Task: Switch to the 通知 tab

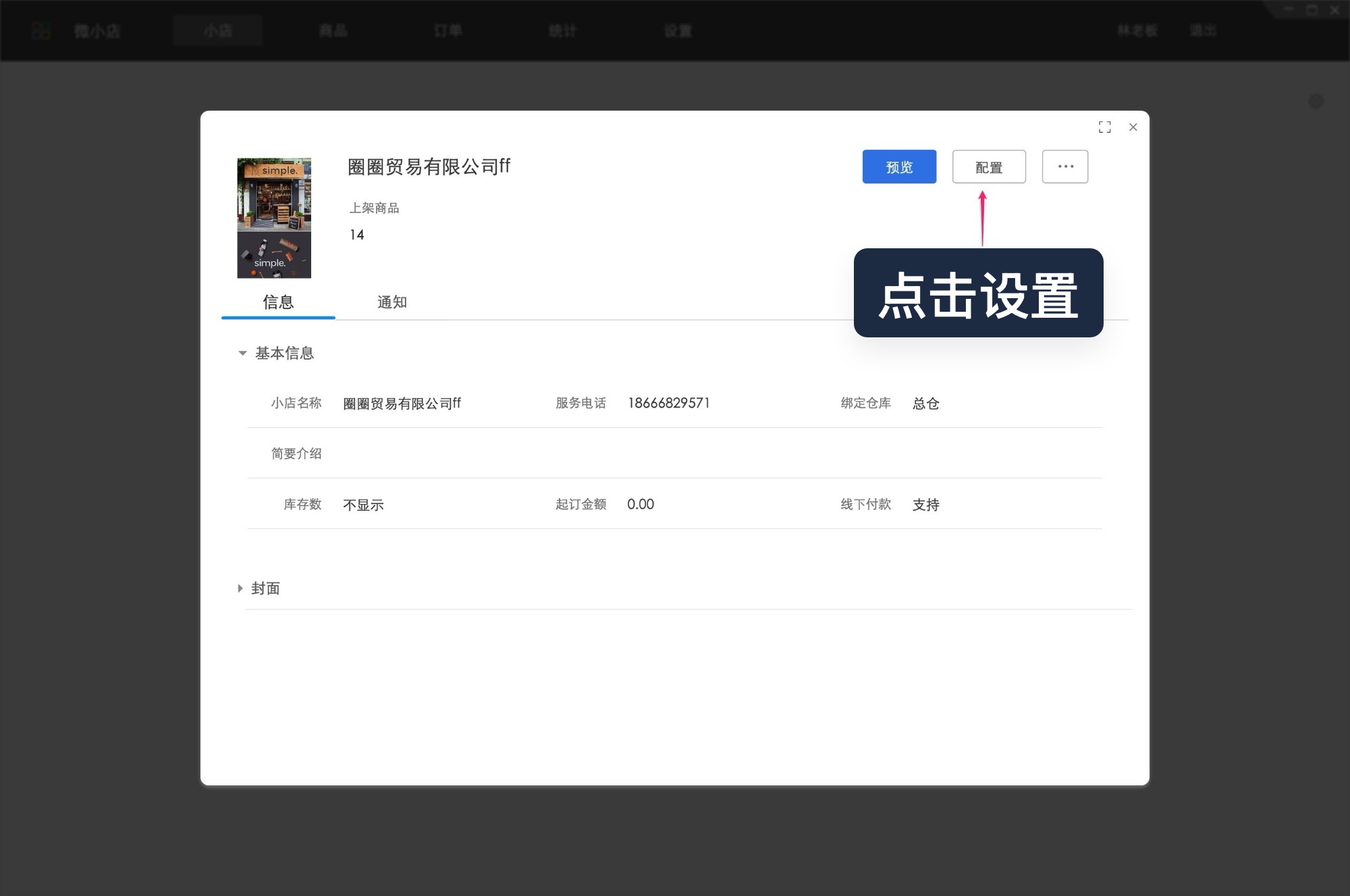Action: click(x=392, y=302)
